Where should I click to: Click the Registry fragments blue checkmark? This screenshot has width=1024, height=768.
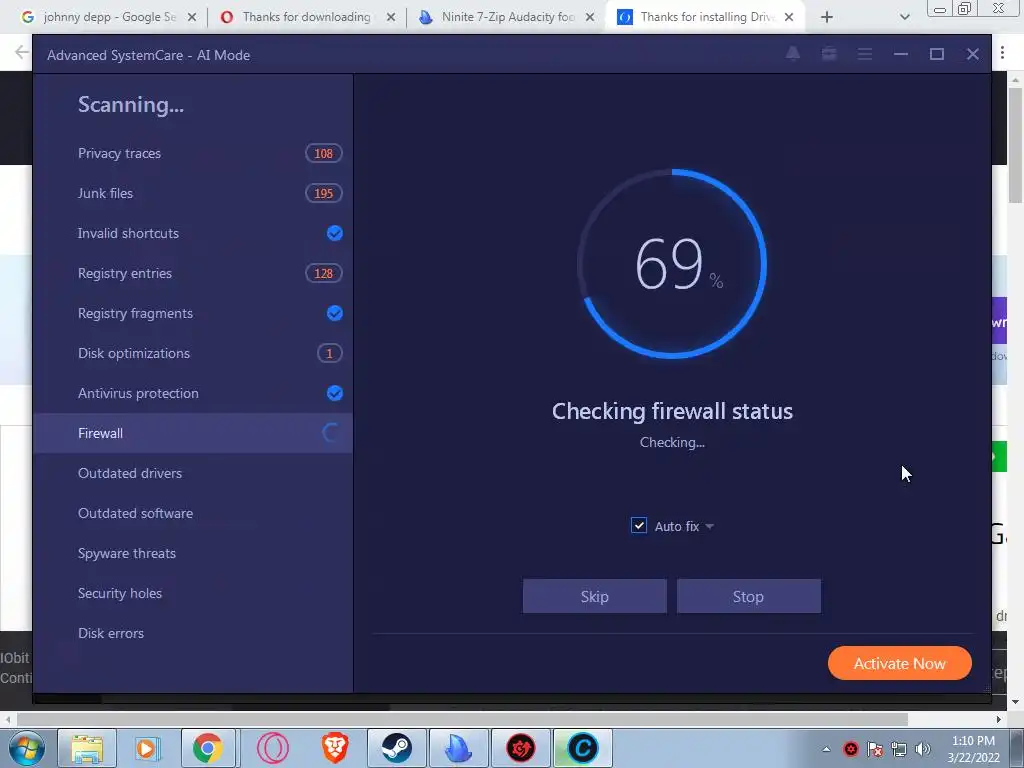pos(334,313)
